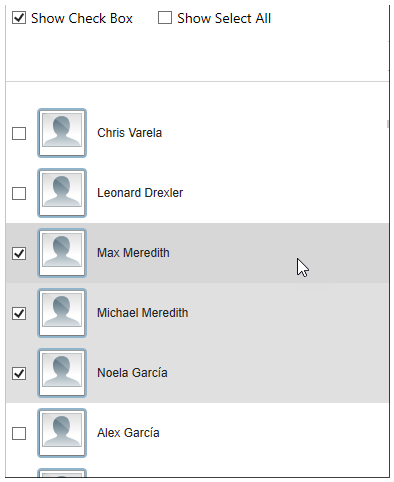Viewport: 394px width, 482px height.
Task: Uncheck the Noela García checkbox
Action: click(19, 373)
